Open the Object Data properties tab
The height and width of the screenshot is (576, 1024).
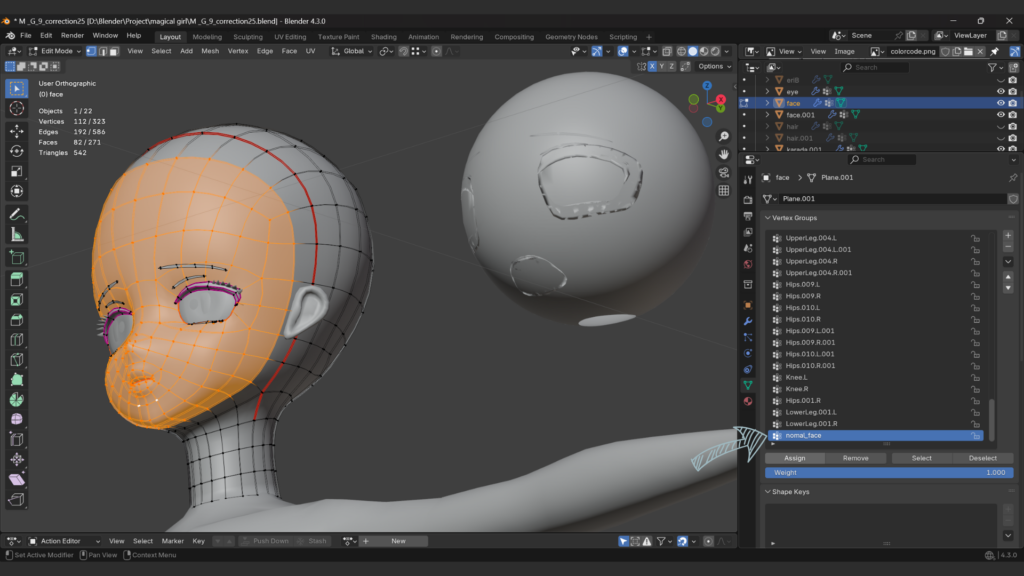748,385
